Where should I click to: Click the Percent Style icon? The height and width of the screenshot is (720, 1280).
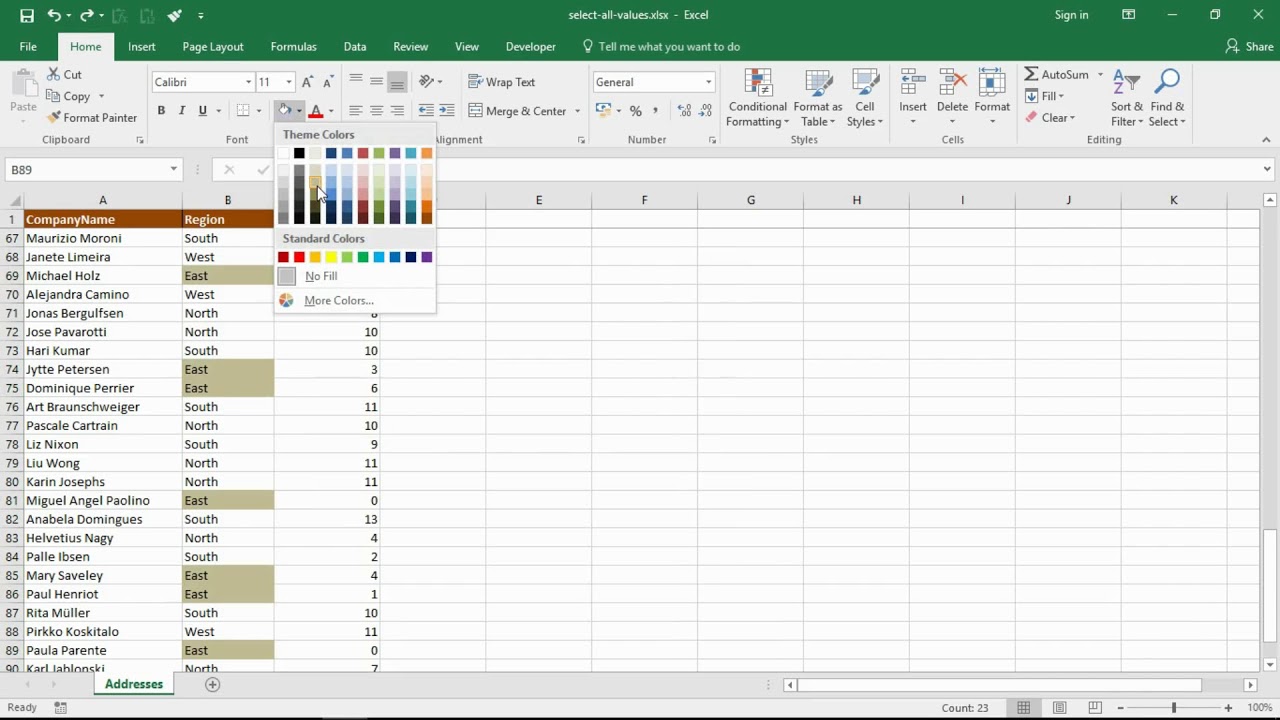[635, 111]
